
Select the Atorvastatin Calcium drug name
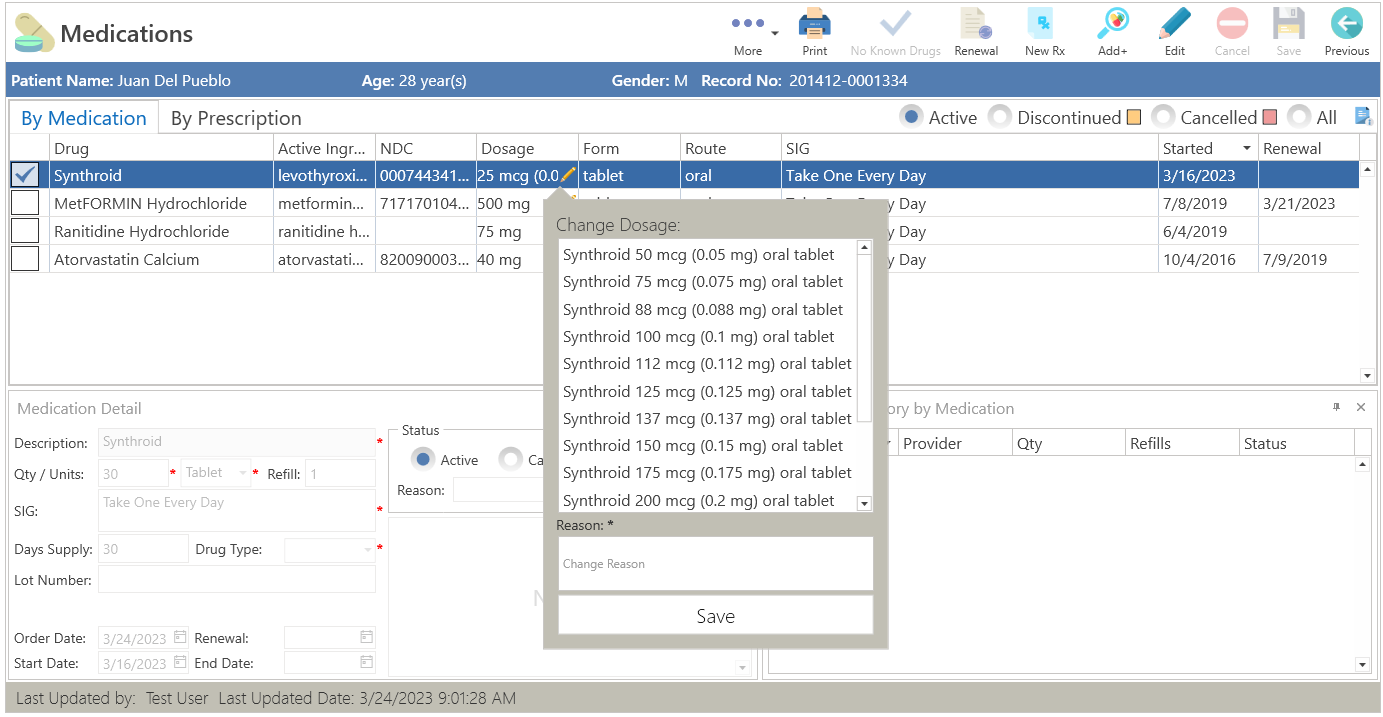pyautogui.click(x=126, y=259)
